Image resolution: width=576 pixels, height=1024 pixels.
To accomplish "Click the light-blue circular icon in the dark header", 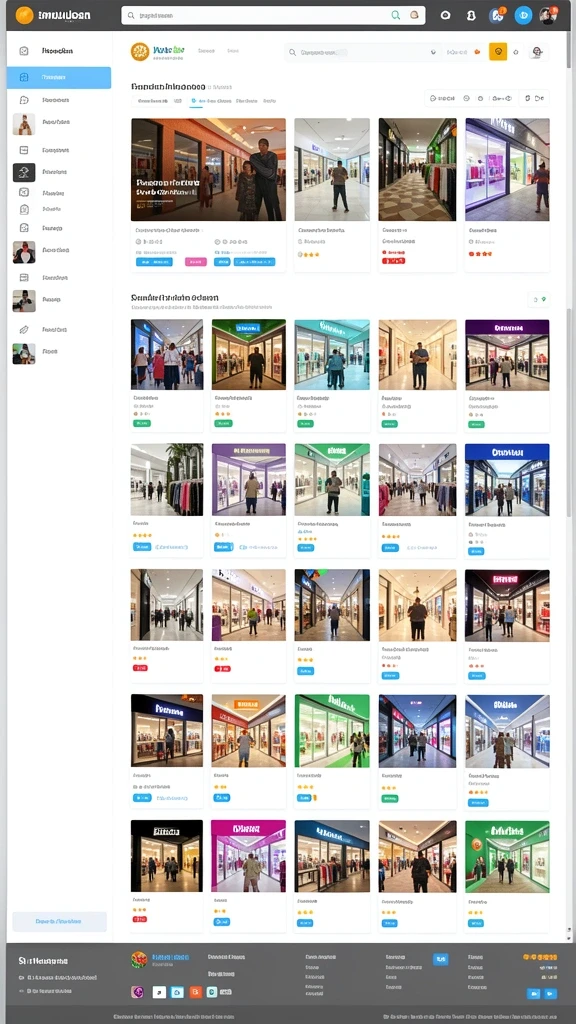I will tap(523, 15).
